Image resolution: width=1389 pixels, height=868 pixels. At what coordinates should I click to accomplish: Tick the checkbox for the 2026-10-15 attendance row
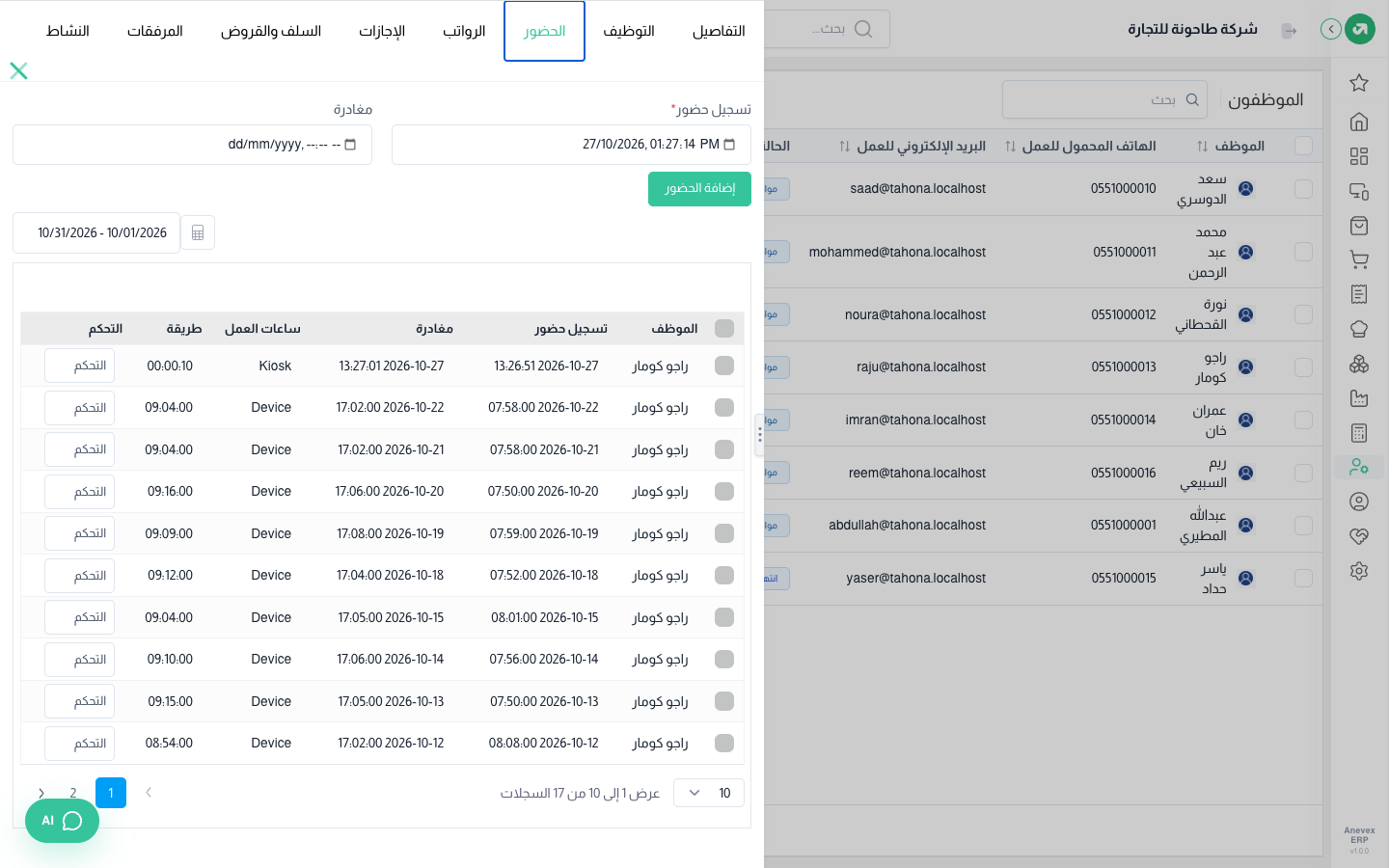(x=724, y=617)
